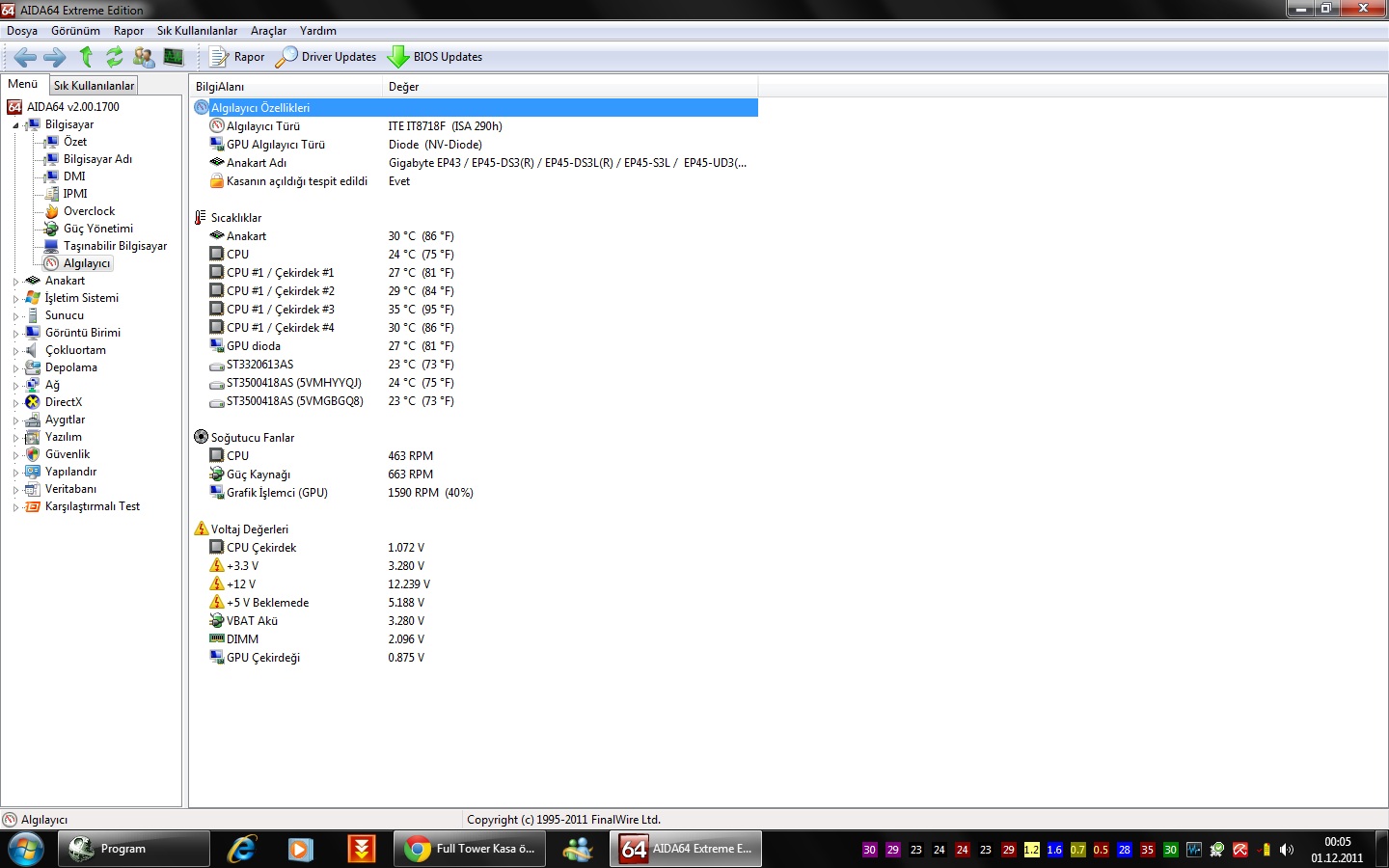The width and height of the screenshot is (1389, 868).
Task: Select the Güç Kaynağı fan row
Action: 475,475
